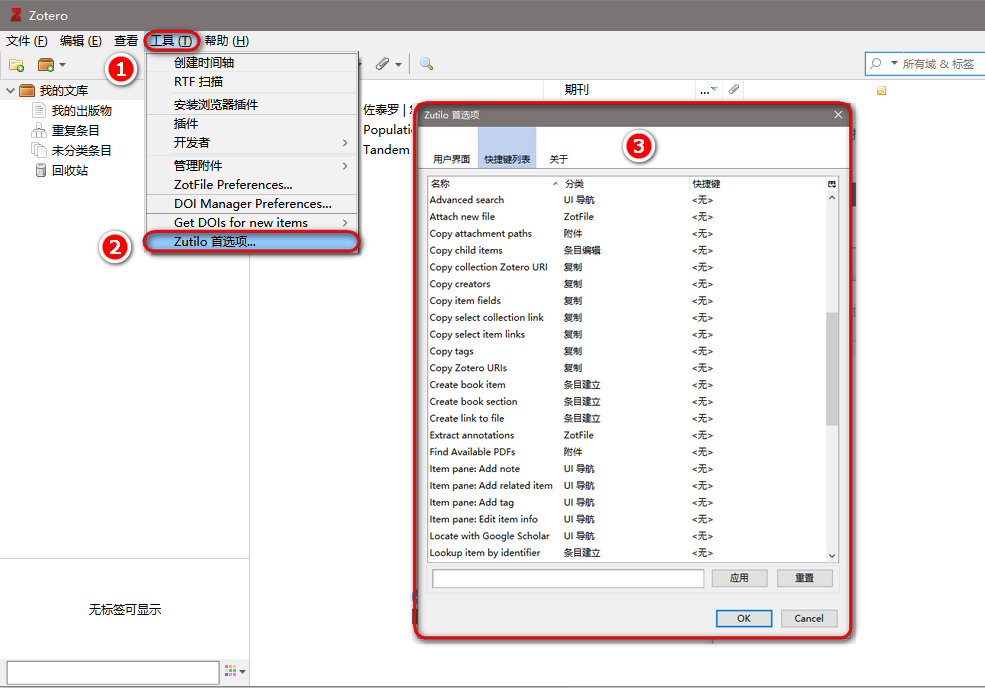Viewport: 985px width, 688px height.
Task: Open DOI Manager Preferences... menu entry
Action: [x=252, y=204]
